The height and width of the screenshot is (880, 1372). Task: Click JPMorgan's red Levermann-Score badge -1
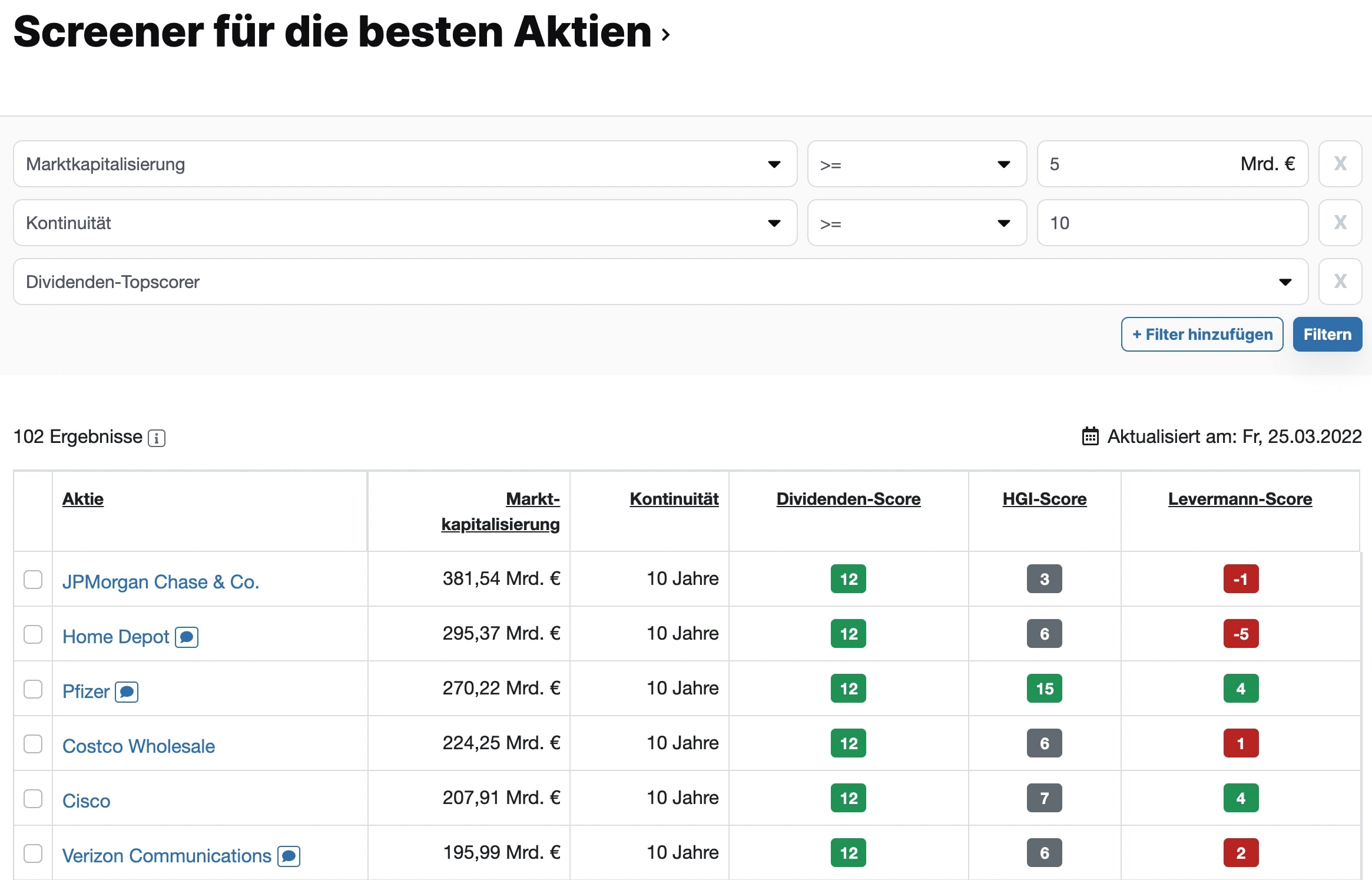click(1241, 579)
